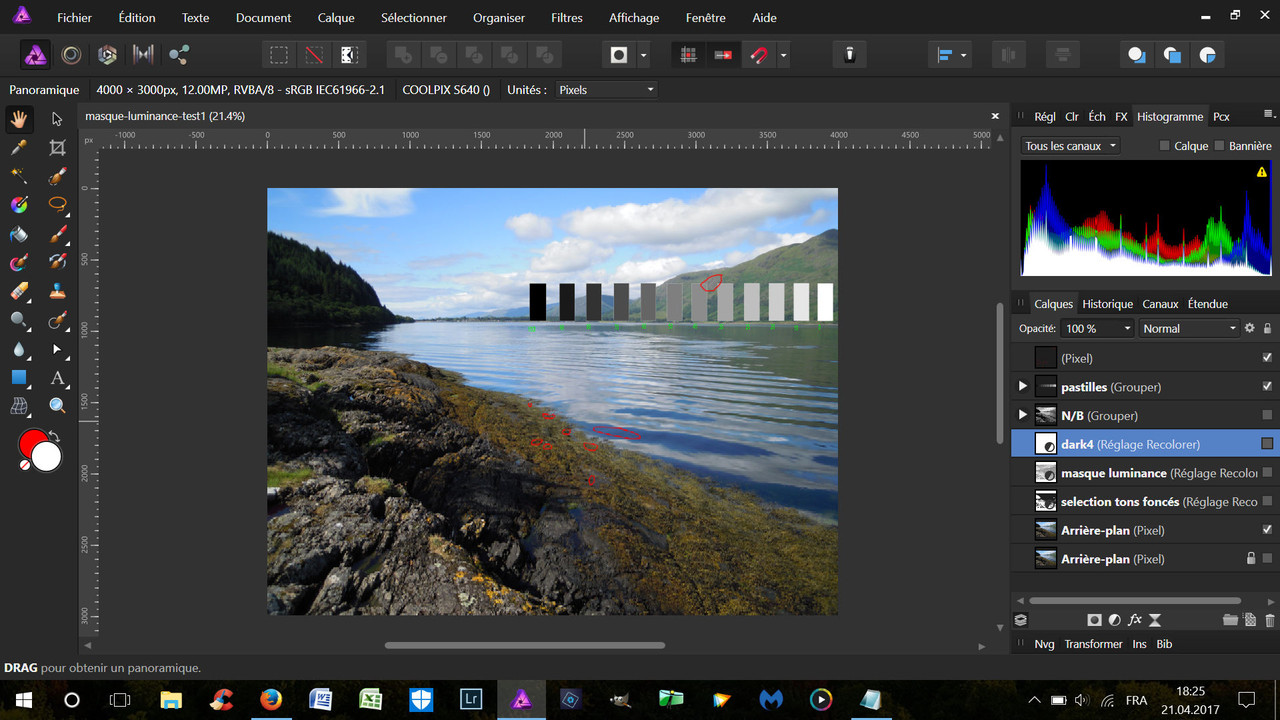Choose the Flood Fill bucket tool
The image size is (1280, 720).
pos(18,234)
